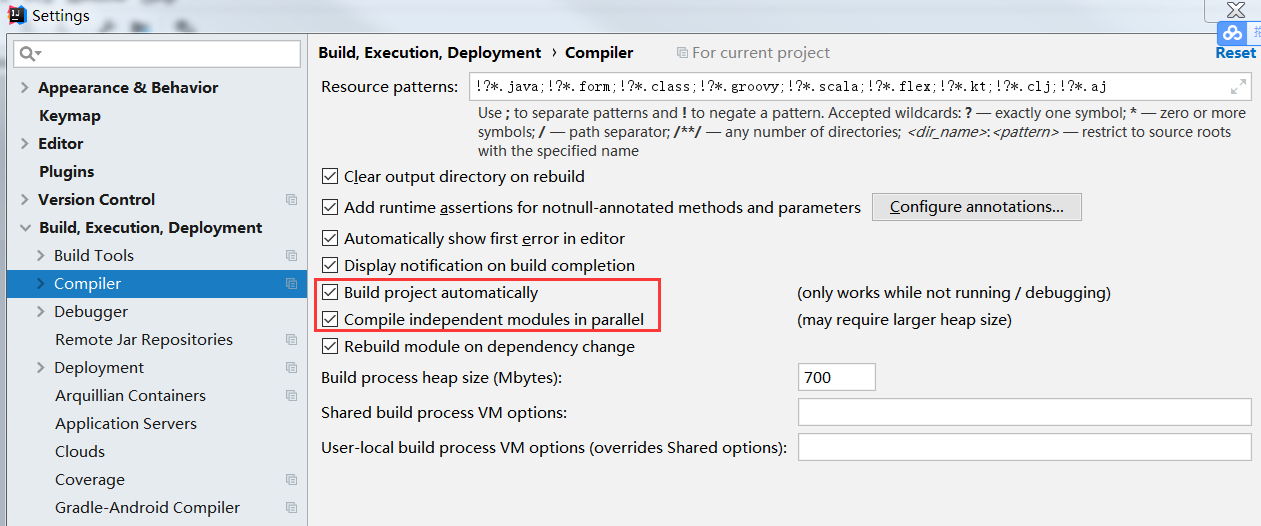The image size is (1261, 526).
Task: Expand the Appearance & Behavior section
Action: [x=24, y=88]
